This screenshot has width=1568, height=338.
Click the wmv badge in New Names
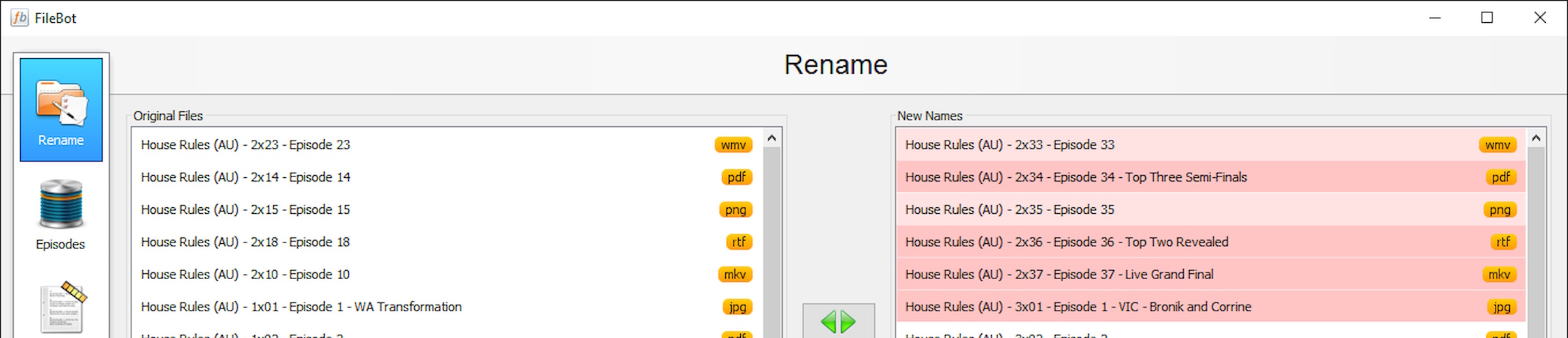pyautogui.click(x=1497, y=144)
